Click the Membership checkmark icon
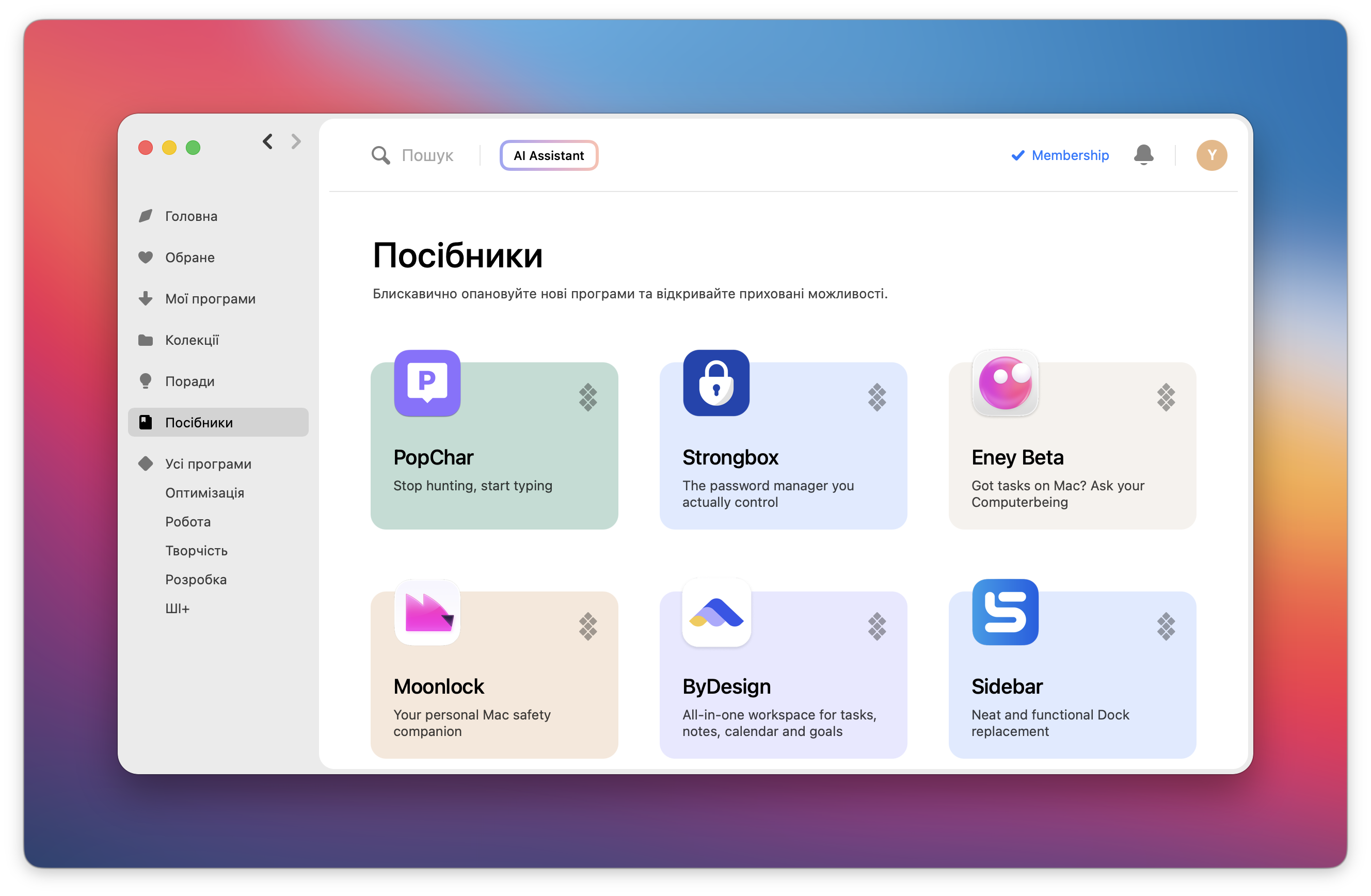 [1018, 155]
